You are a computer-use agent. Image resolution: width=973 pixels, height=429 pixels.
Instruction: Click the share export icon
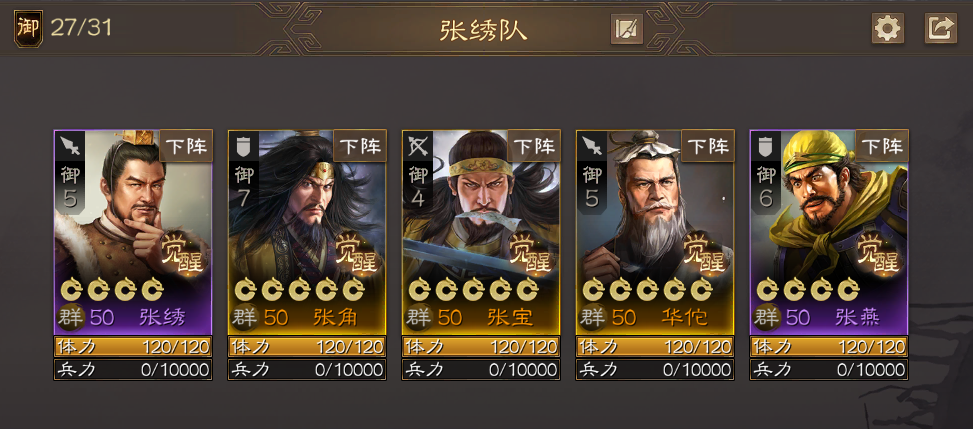coord(941,29)
